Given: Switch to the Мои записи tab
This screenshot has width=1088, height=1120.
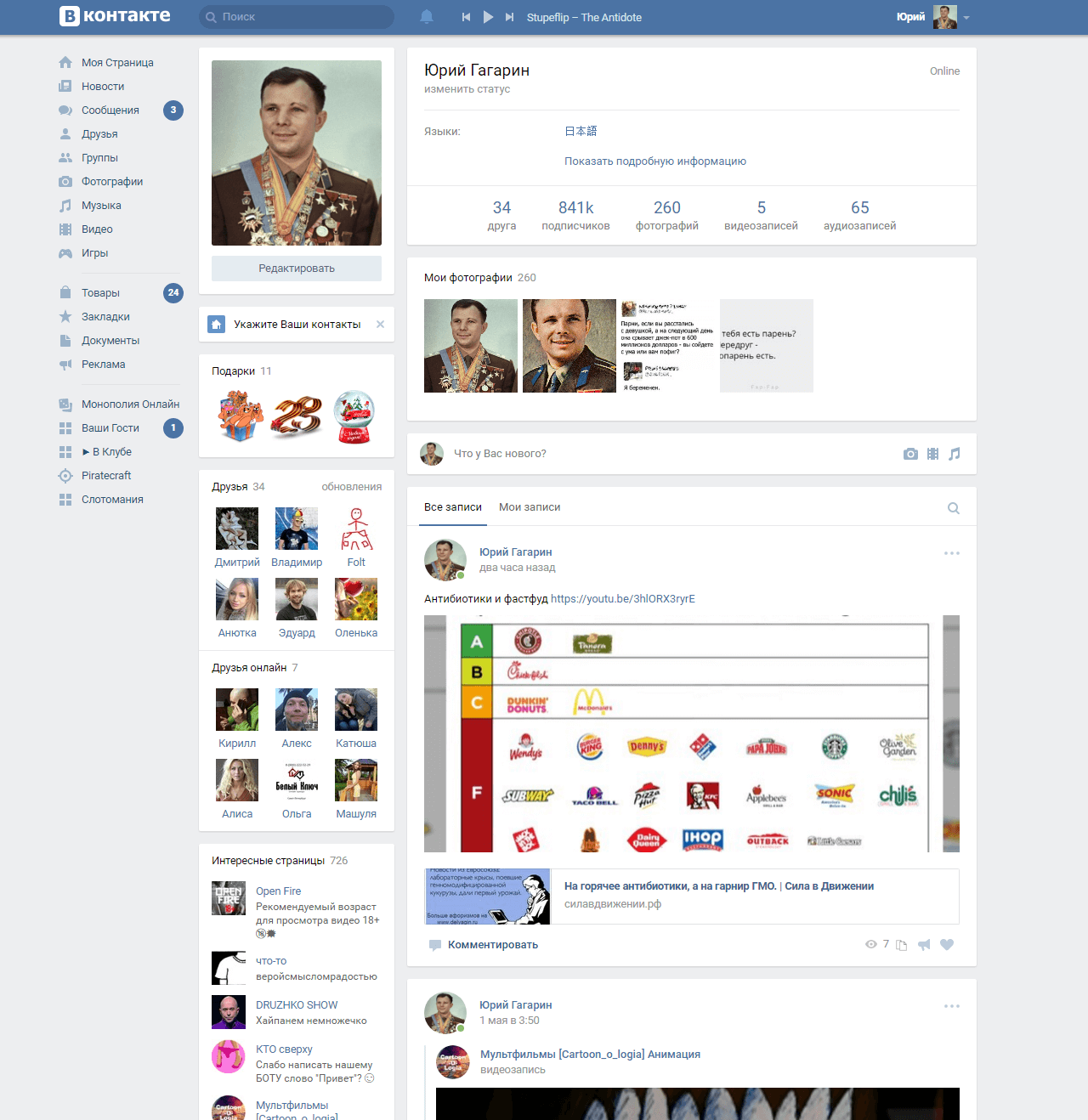Looking at the screenshot, I should point(530,507).
